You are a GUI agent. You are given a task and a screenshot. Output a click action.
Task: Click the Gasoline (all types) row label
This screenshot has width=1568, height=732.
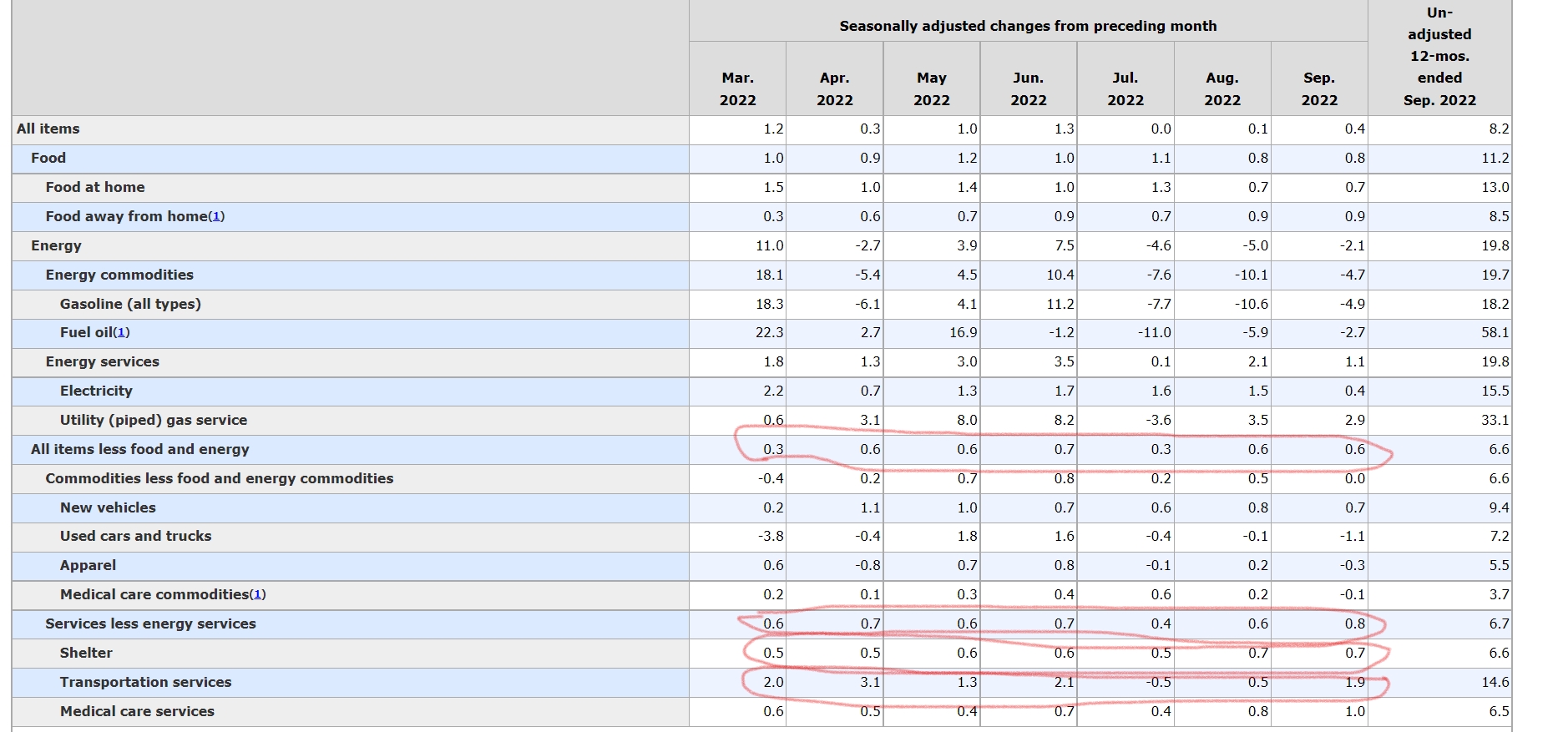pyautogui.click(x=130, y=304)
